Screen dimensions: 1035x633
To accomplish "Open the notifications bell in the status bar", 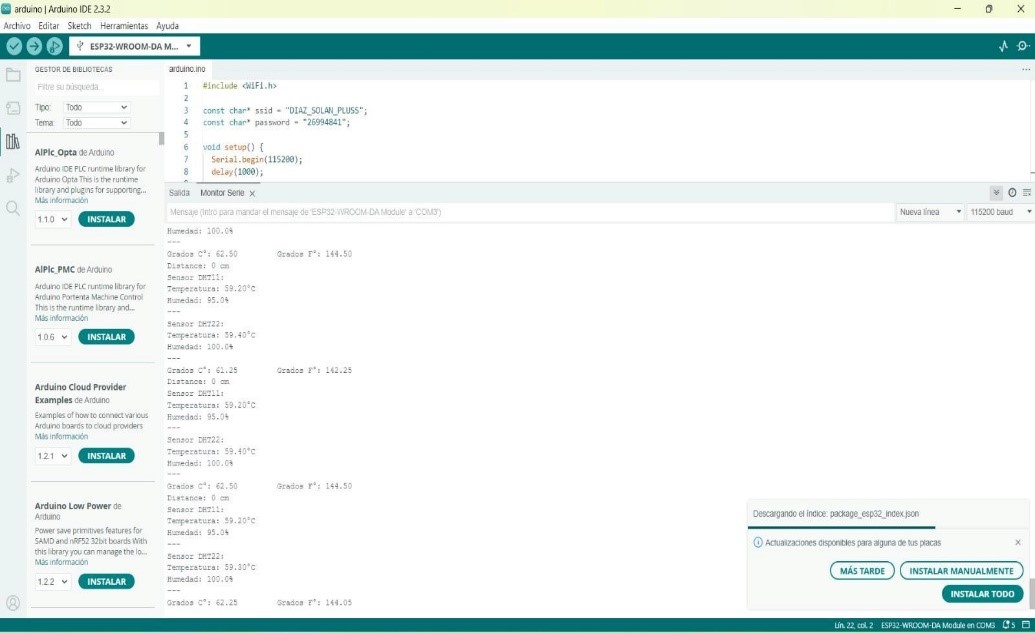I will tap(1009, 625).
